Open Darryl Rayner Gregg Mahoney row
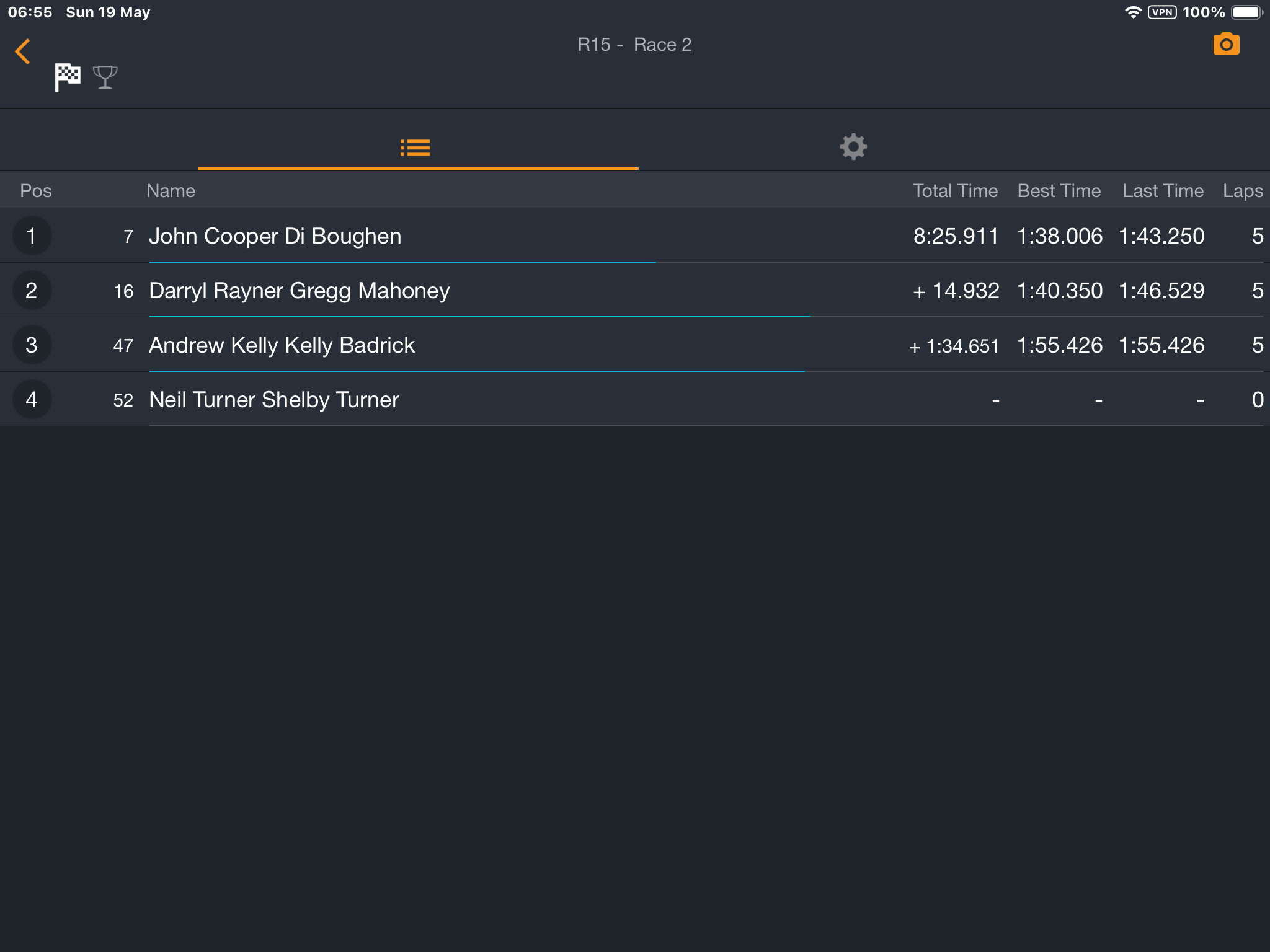 point(635,291)
